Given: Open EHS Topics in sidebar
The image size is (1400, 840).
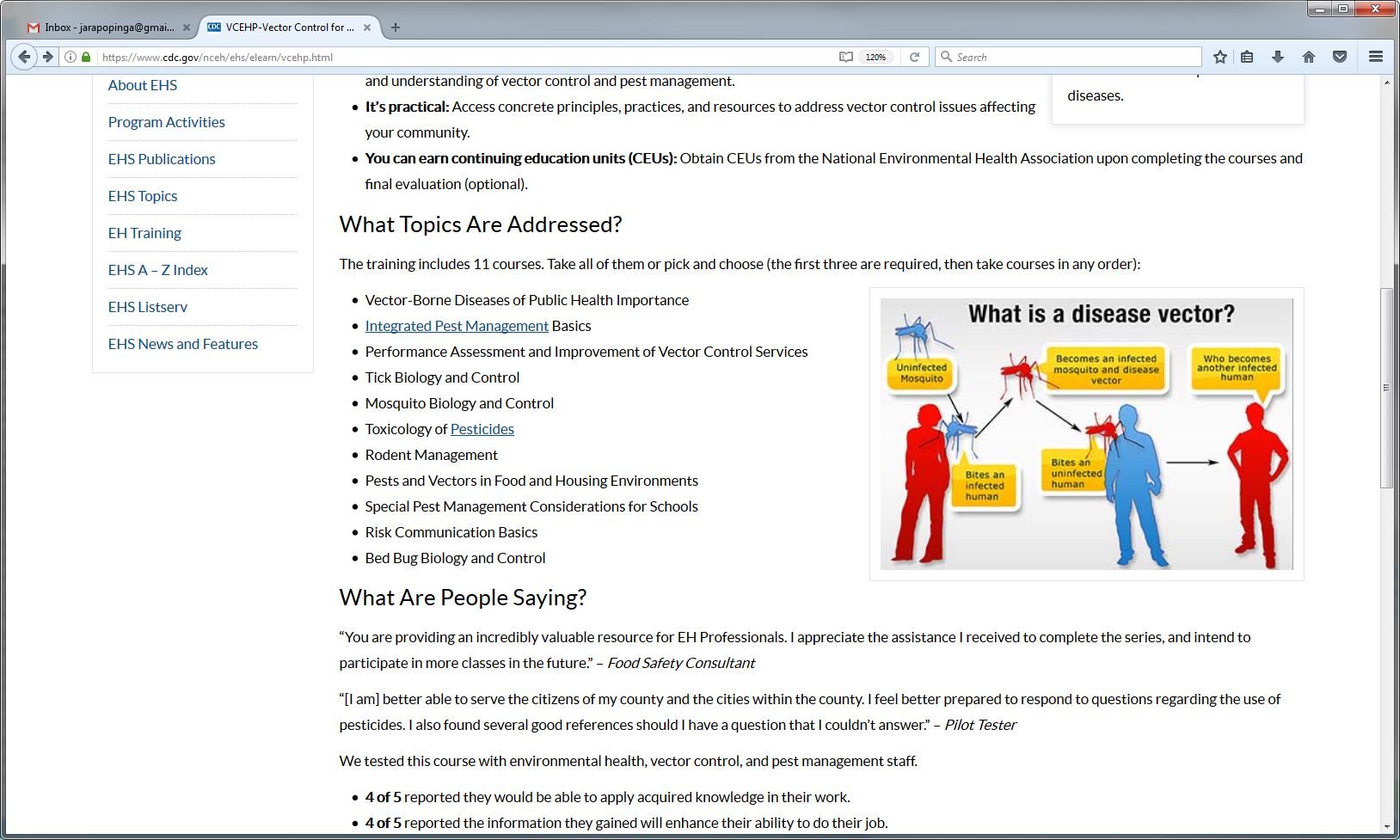Looking at the screenshot, I should 143,196.
